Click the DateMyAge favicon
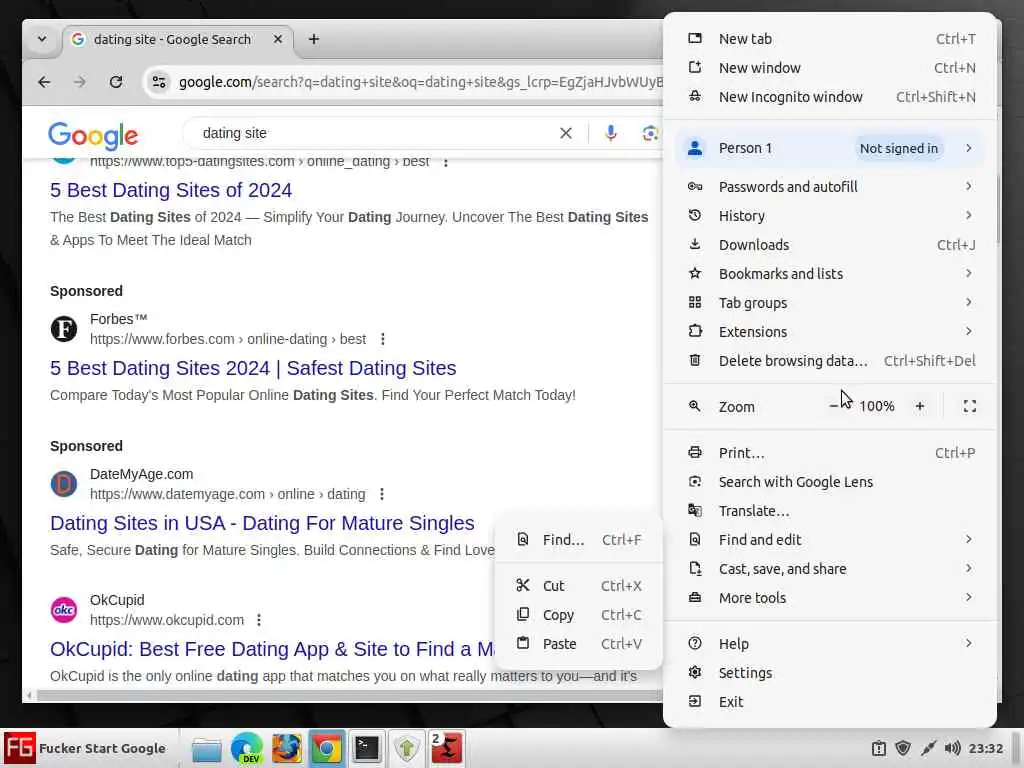 64,484
